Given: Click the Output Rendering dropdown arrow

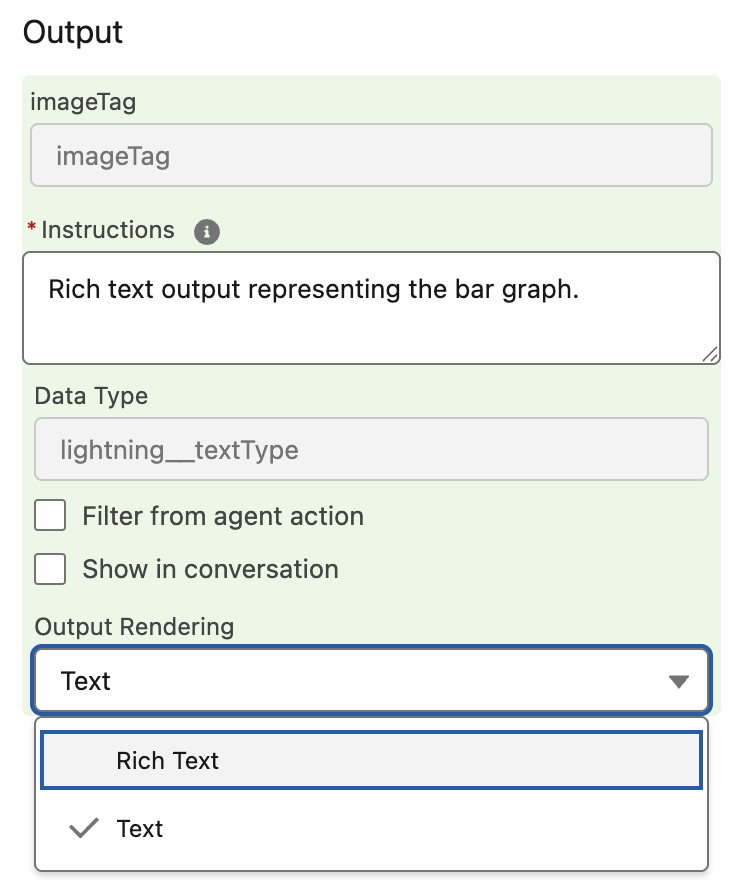Looking at the screenshot, I should coord(679,682).
